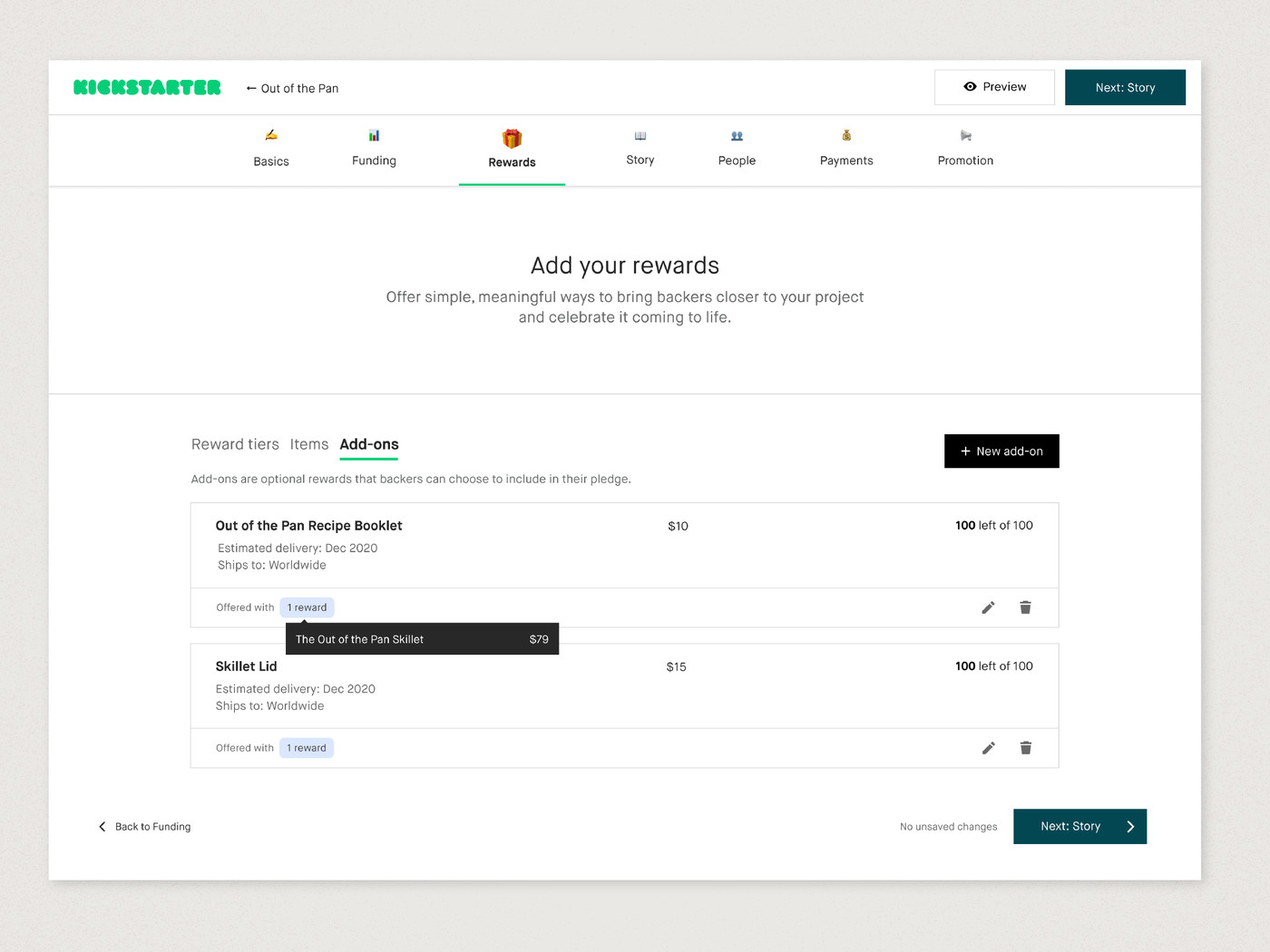Delete the Recipe Booklet add-on via trash icon
Image resolution: width=1270 pixels, height=952 pixels.
click(1025, 607)
